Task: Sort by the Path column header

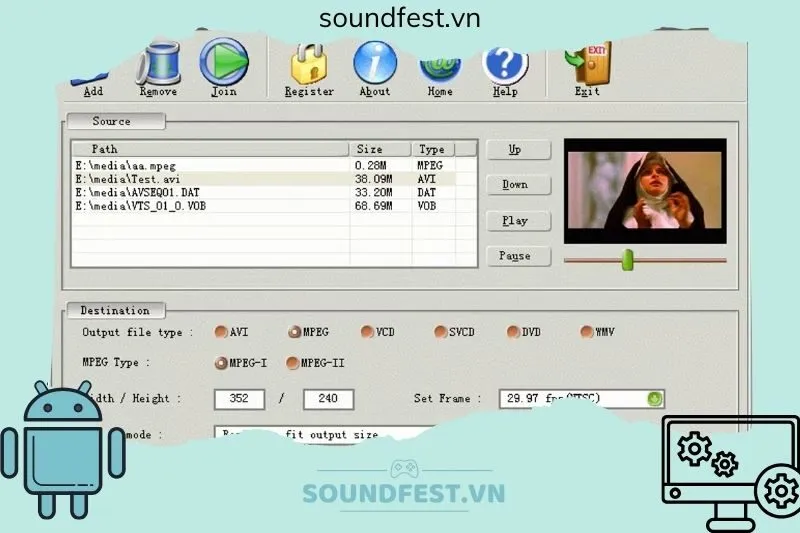Action: 211,149
